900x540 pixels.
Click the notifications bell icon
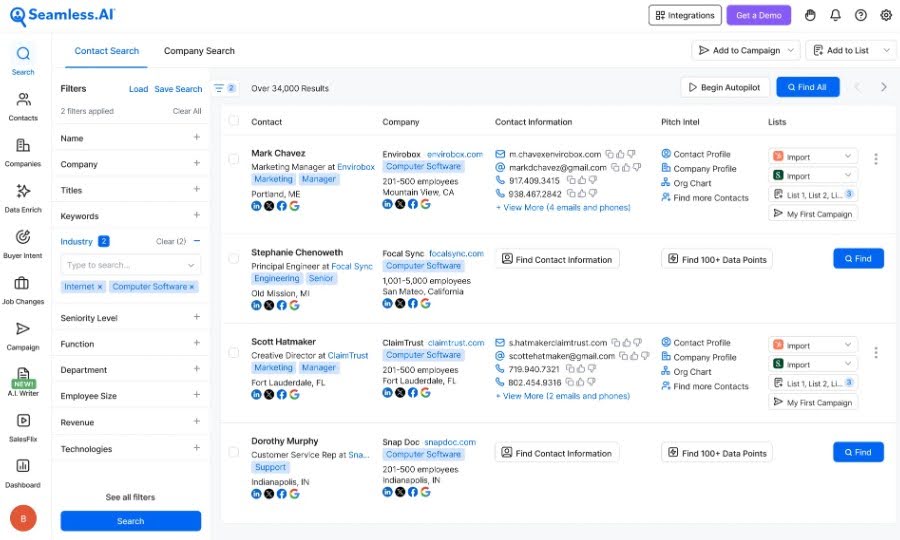[x=835, y=15]
